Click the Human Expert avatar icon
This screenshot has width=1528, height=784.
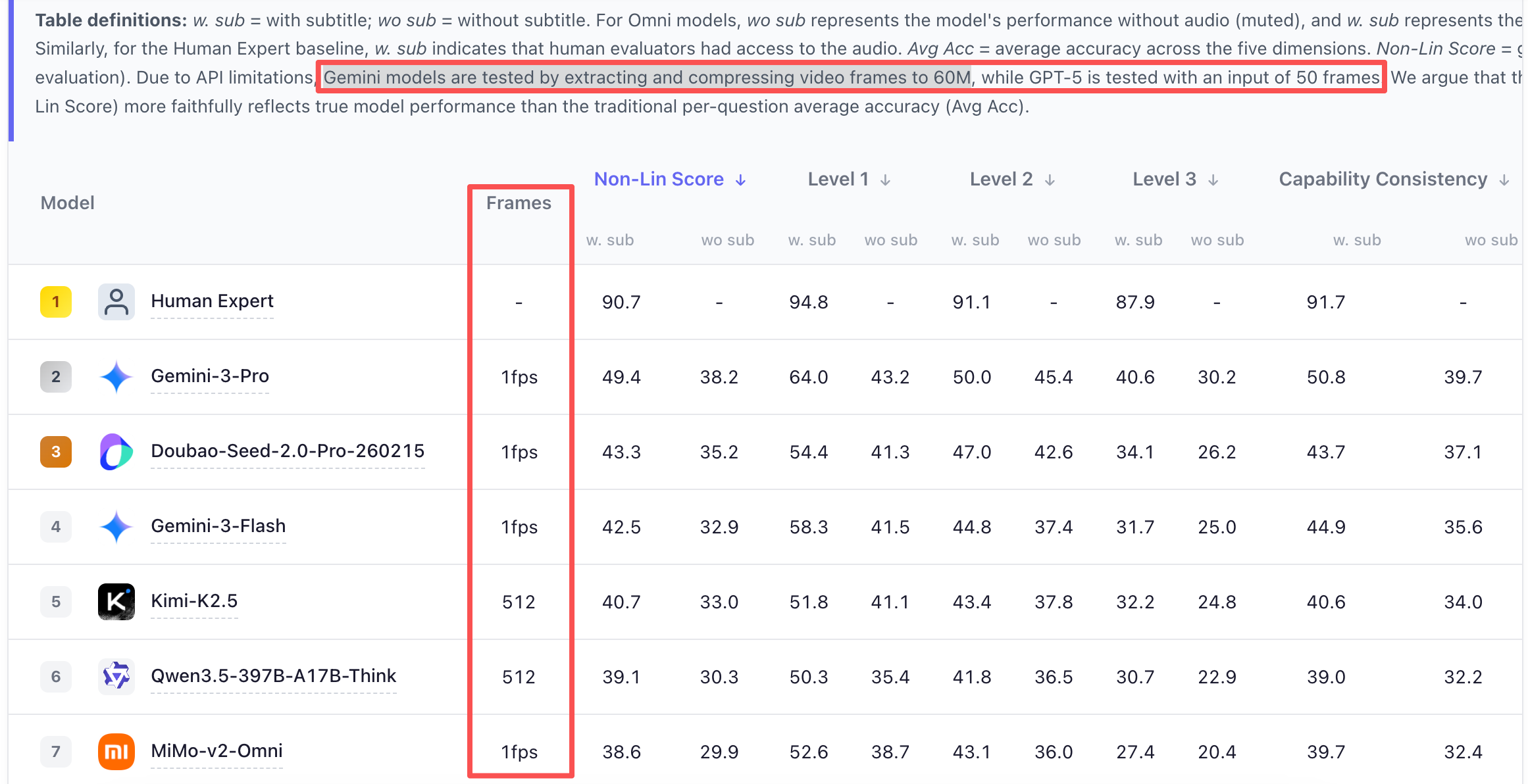(x=116, y=302)
